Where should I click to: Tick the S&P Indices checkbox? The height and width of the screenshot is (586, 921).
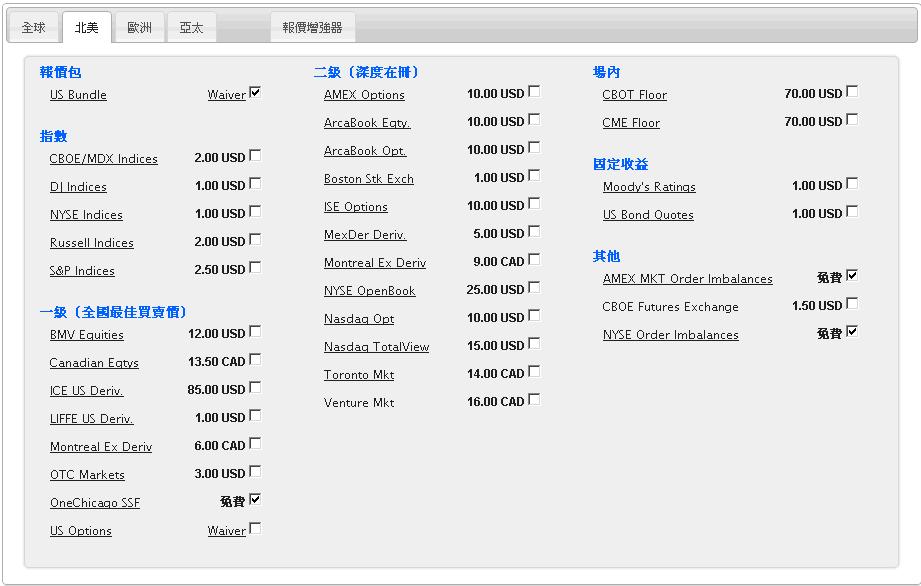click(255, 268)
